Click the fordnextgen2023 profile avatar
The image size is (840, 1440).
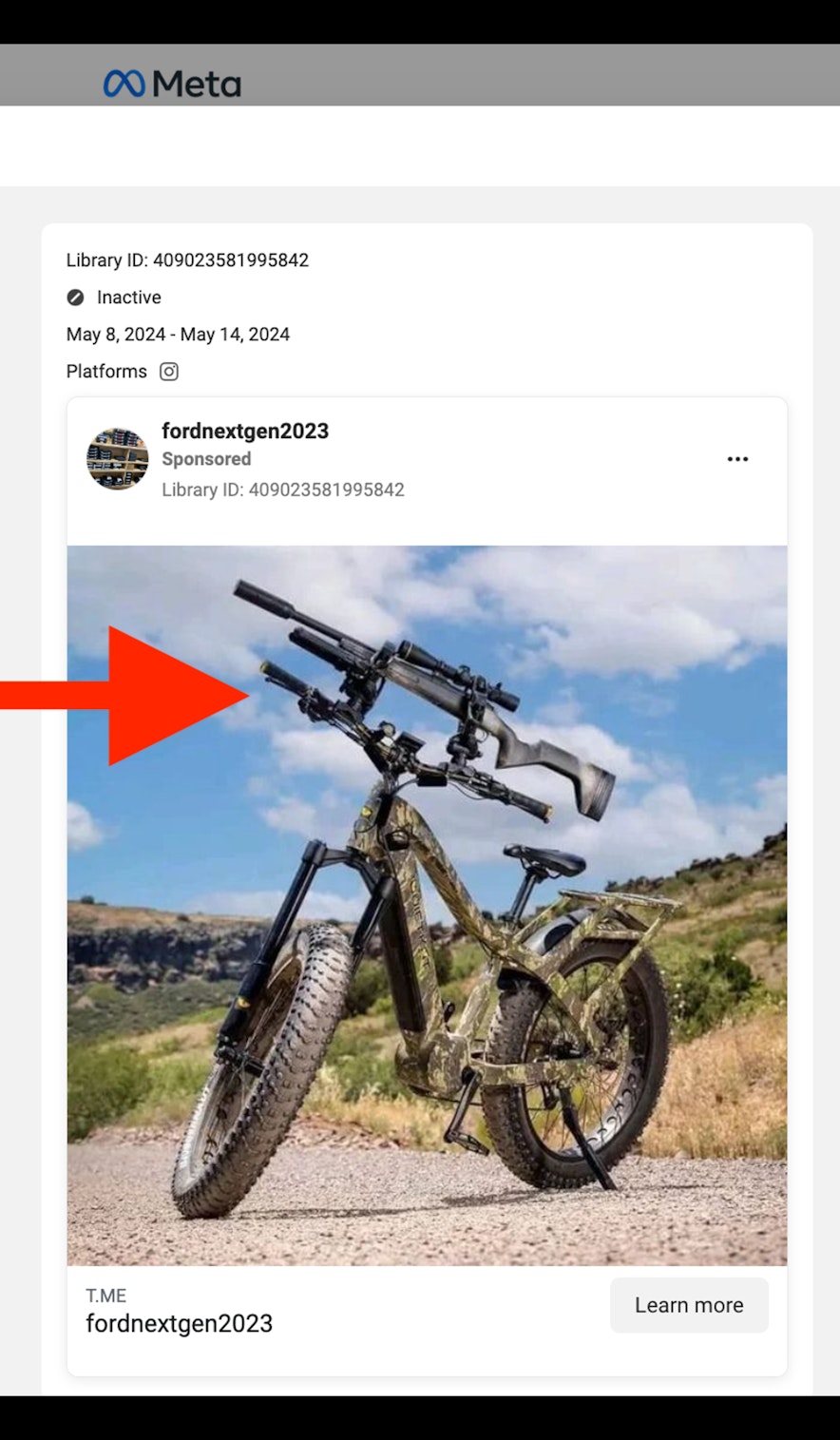point(118,459)
